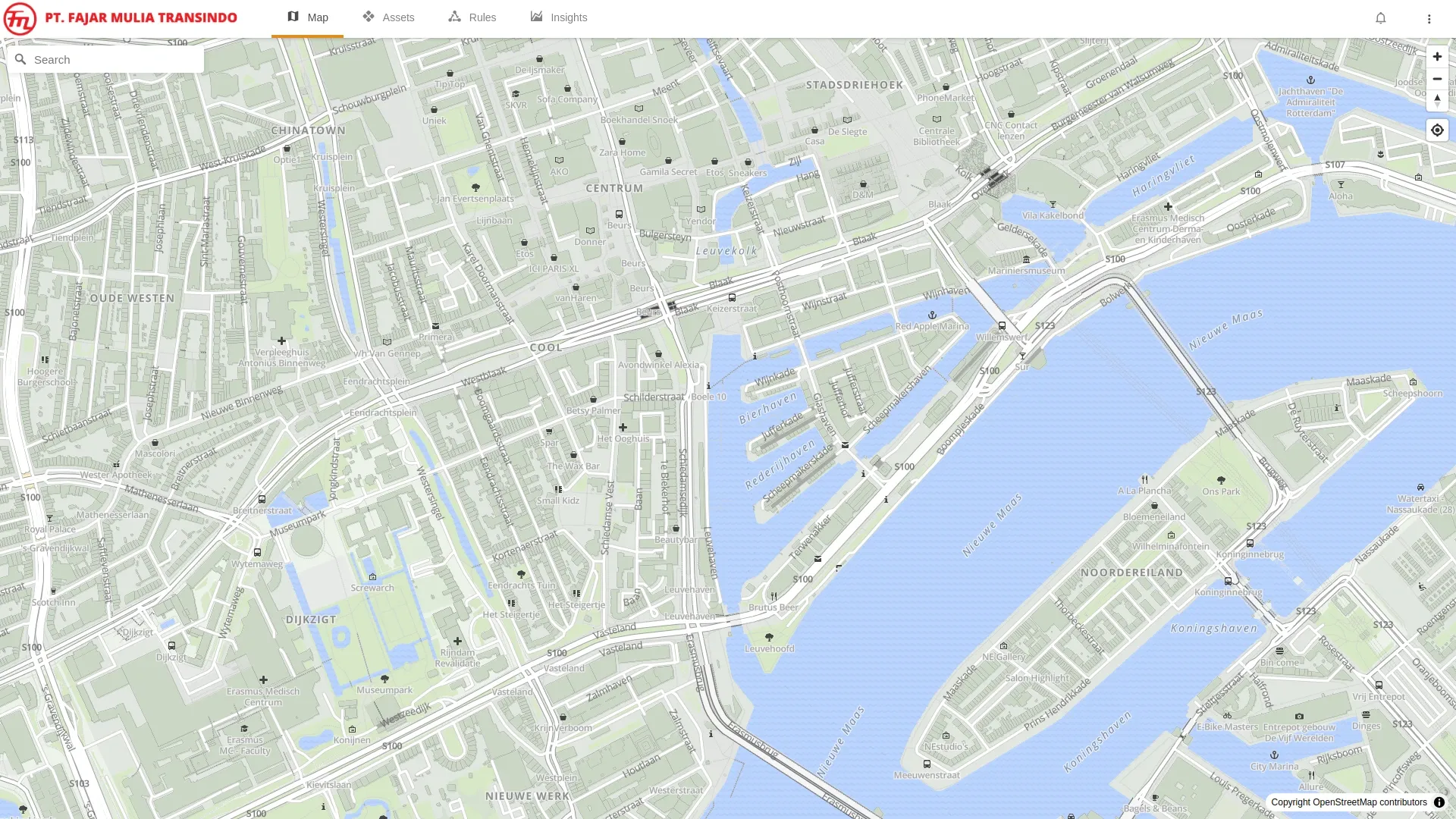The image size is (1456, 819).
Task: Click the Copyright OpenStreetMap contributors text
Action: (1348, 802)
